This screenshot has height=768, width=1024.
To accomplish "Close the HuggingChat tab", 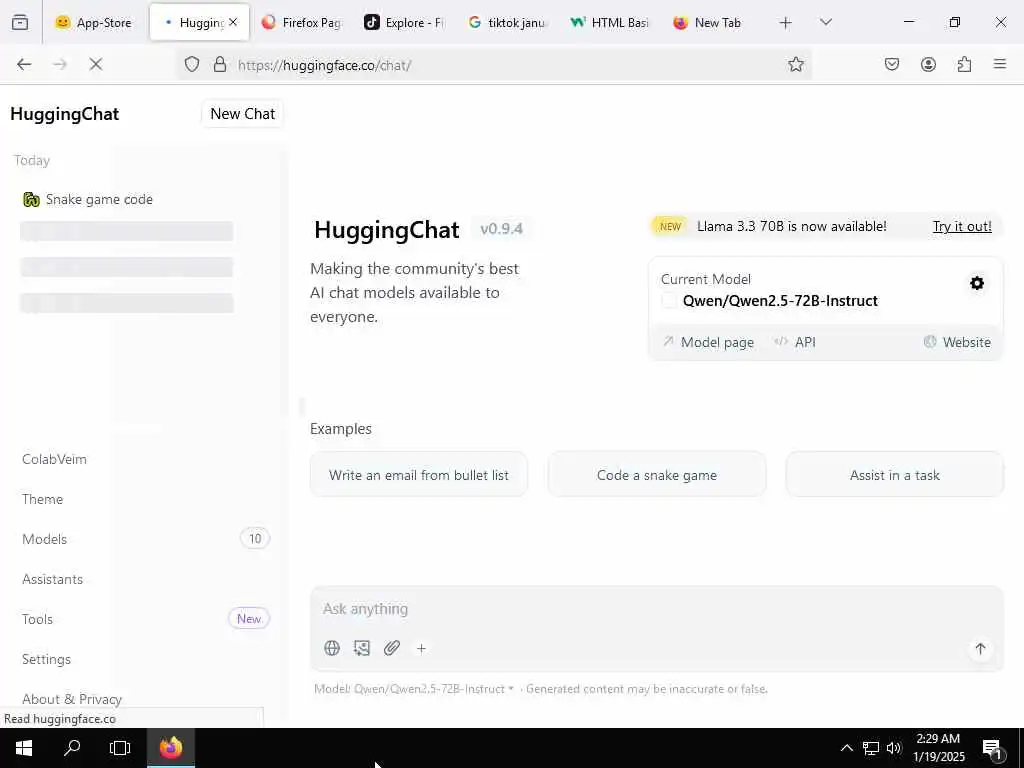I will tap(233, 22).
